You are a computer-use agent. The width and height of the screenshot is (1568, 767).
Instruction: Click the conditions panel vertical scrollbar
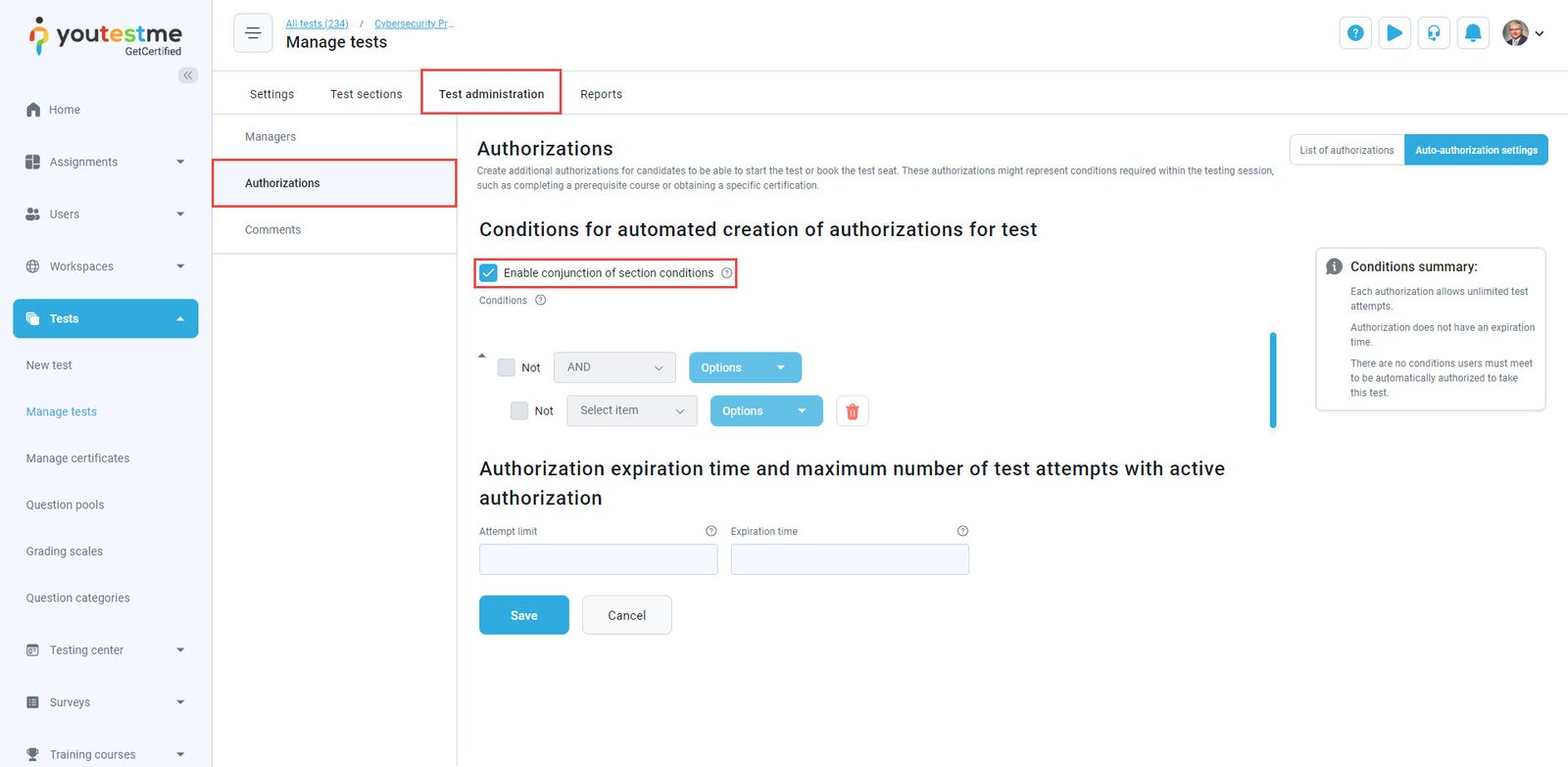[x=1273, y=380]
